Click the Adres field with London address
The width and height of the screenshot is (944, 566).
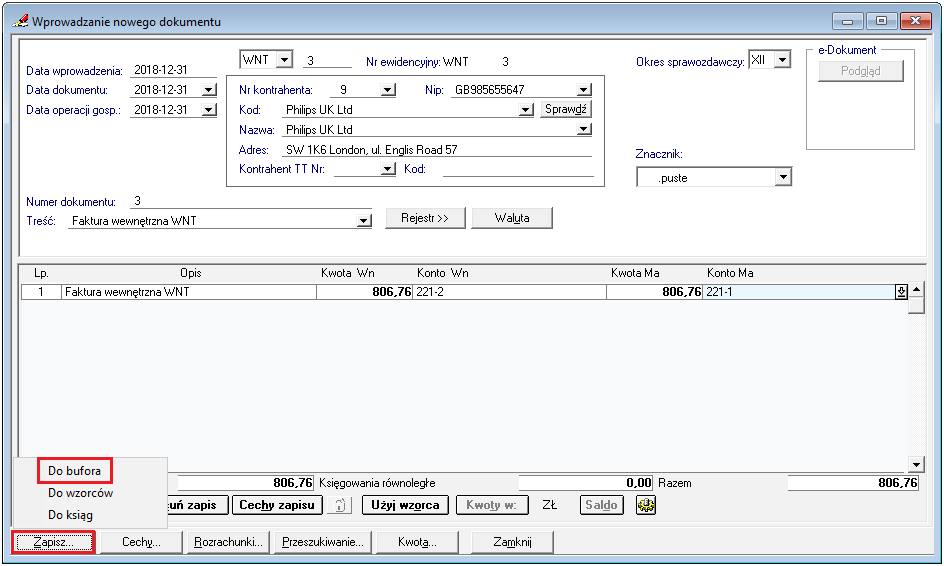(x=438, y=150)
